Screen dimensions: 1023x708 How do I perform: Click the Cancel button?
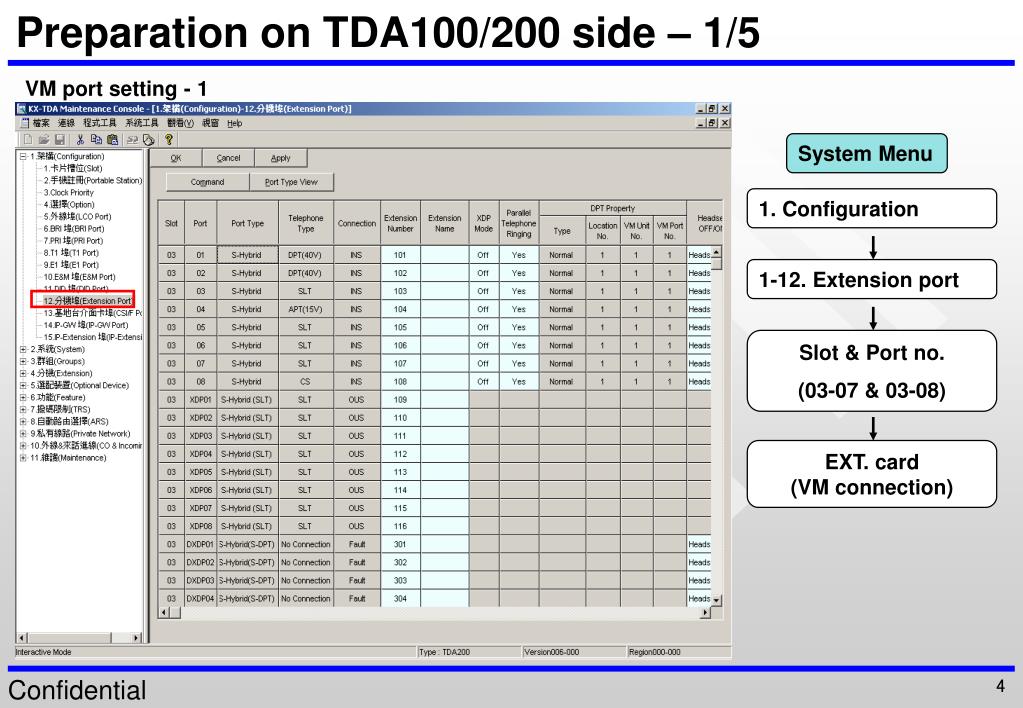[x=228, y=158]
